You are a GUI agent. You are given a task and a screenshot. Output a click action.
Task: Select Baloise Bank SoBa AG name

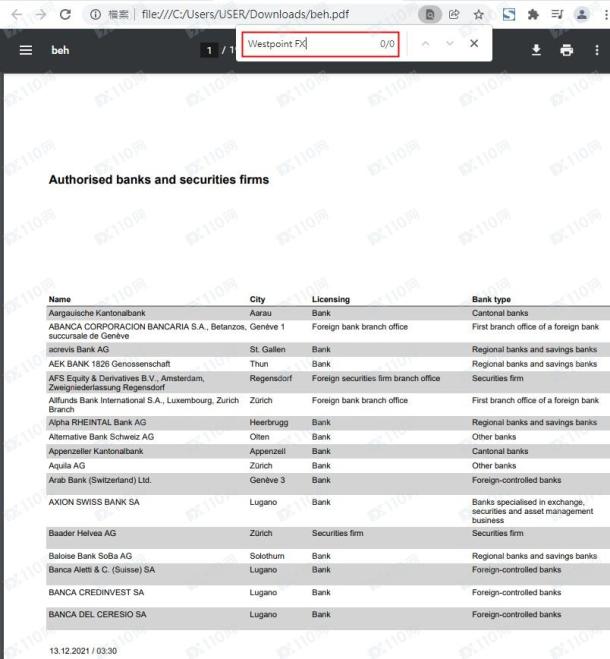90,556
